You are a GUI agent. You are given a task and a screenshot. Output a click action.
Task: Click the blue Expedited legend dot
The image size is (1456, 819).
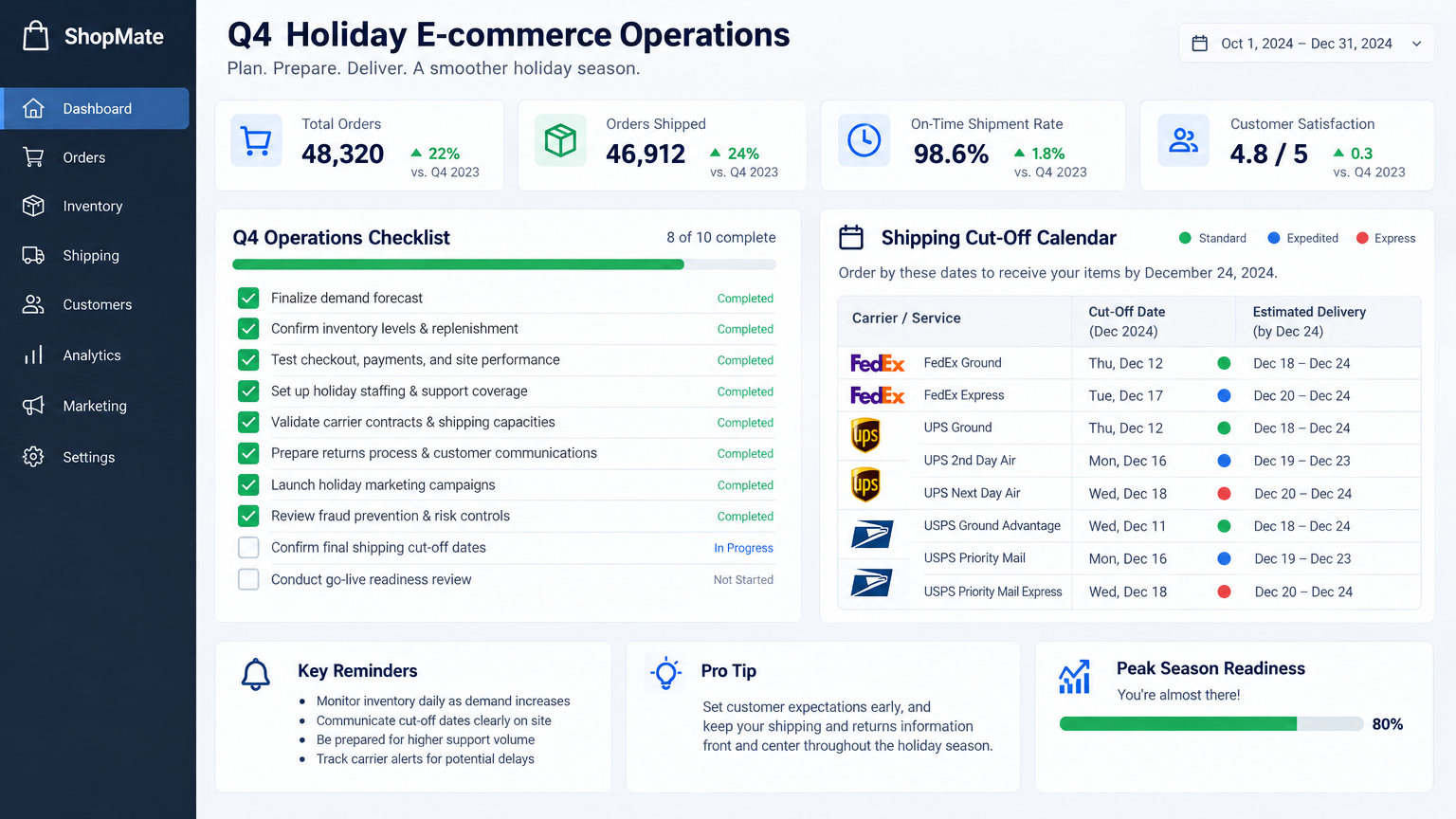tap(1273, 238)
